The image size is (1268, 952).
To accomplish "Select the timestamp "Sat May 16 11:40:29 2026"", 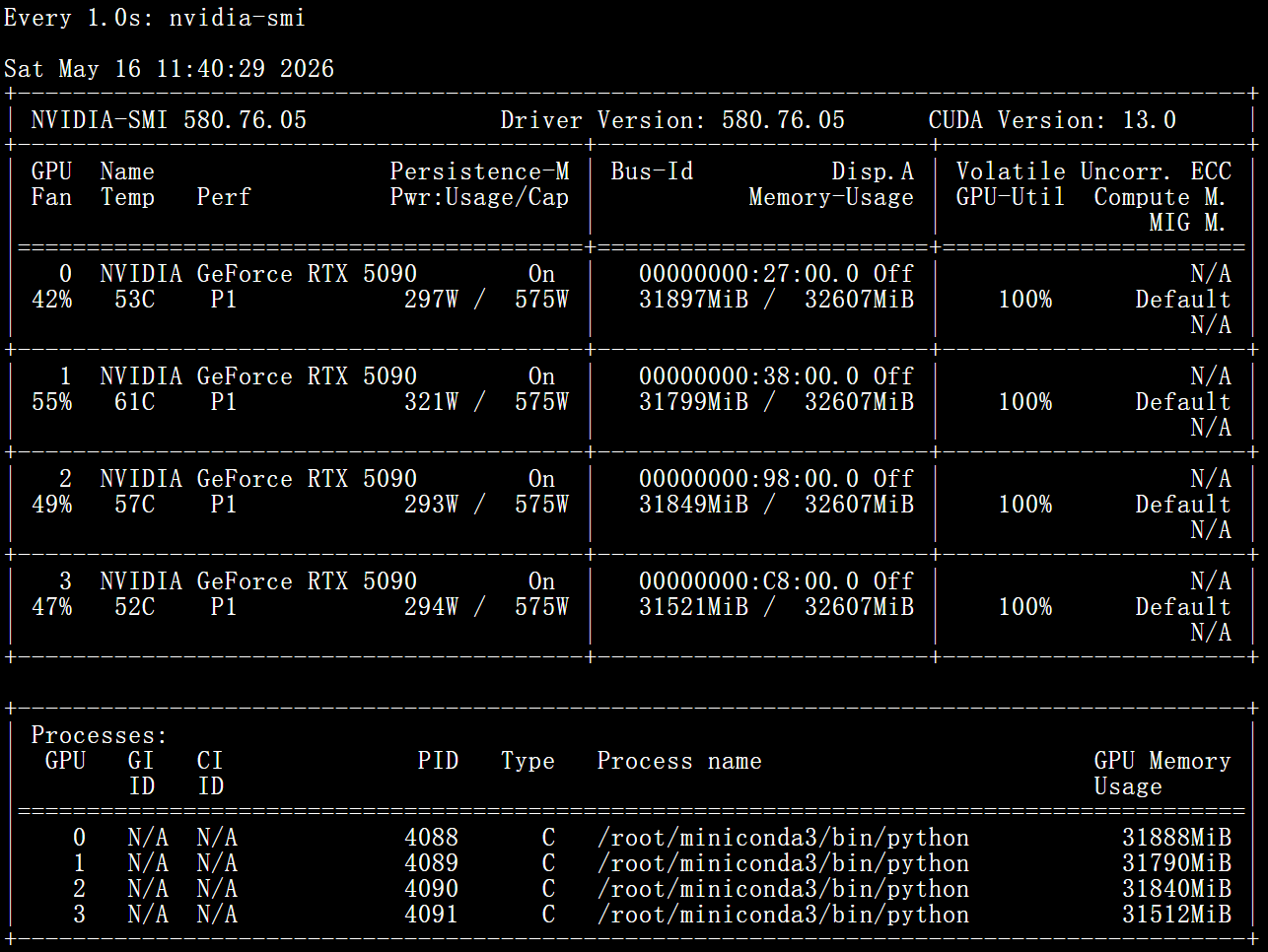I will click(169, 69).
